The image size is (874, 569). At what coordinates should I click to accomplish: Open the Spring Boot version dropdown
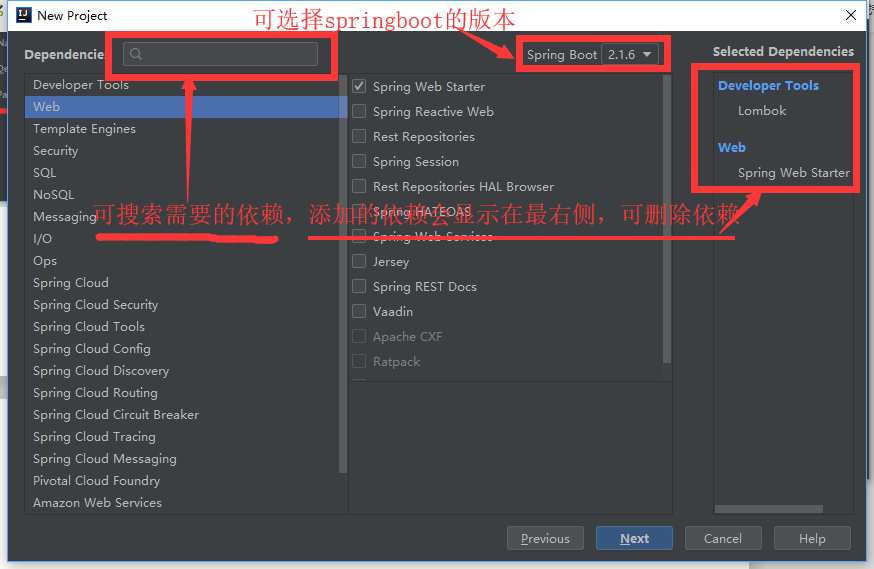(x=630, y=55)
